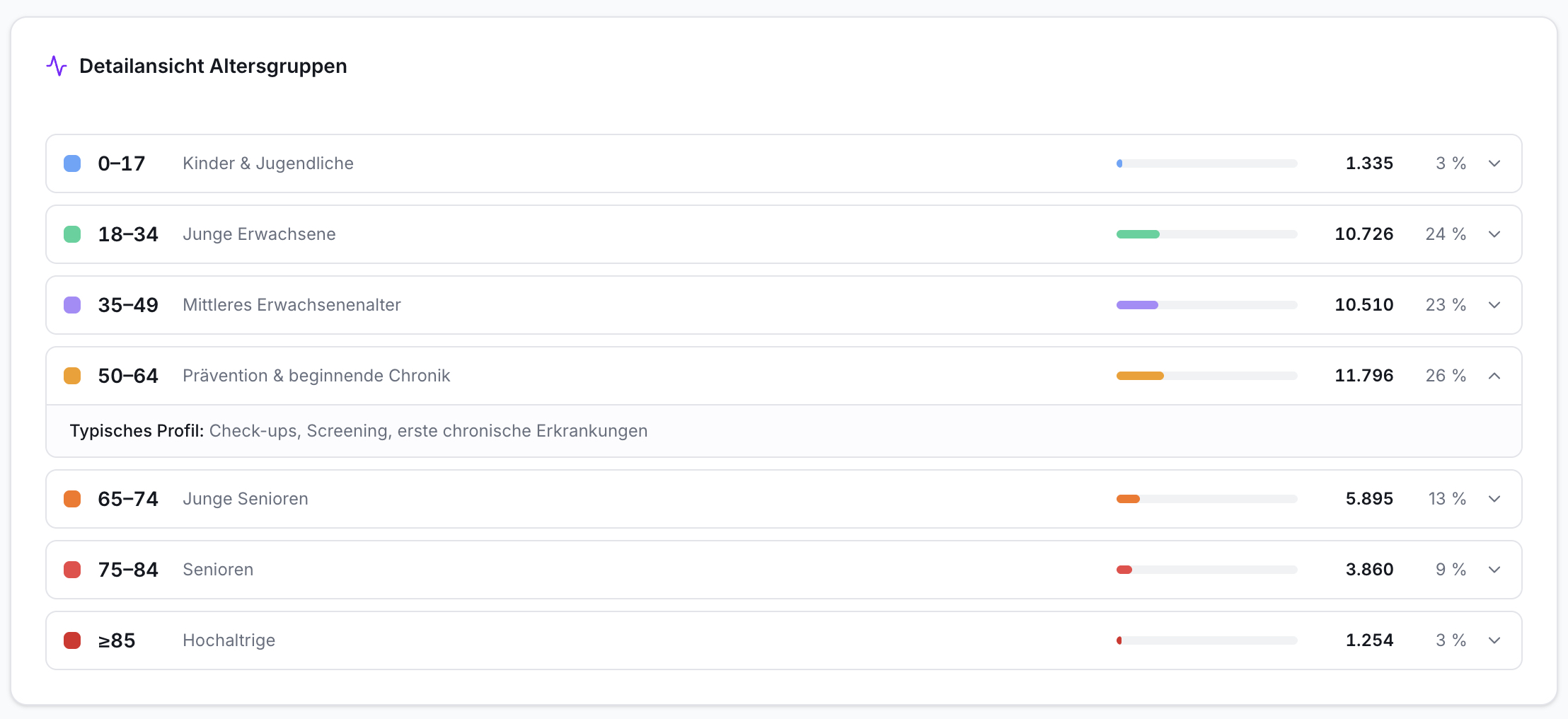Click the red progress bar for 75–84
The height and width of the screenshot is (719, 1568).
[1207, 570]
